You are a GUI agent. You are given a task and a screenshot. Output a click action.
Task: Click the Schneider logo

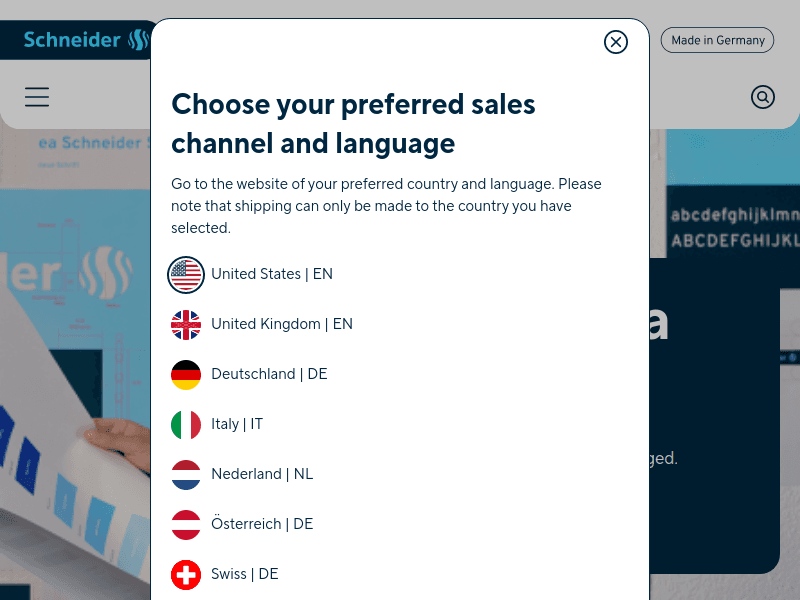tap(85, 40)
